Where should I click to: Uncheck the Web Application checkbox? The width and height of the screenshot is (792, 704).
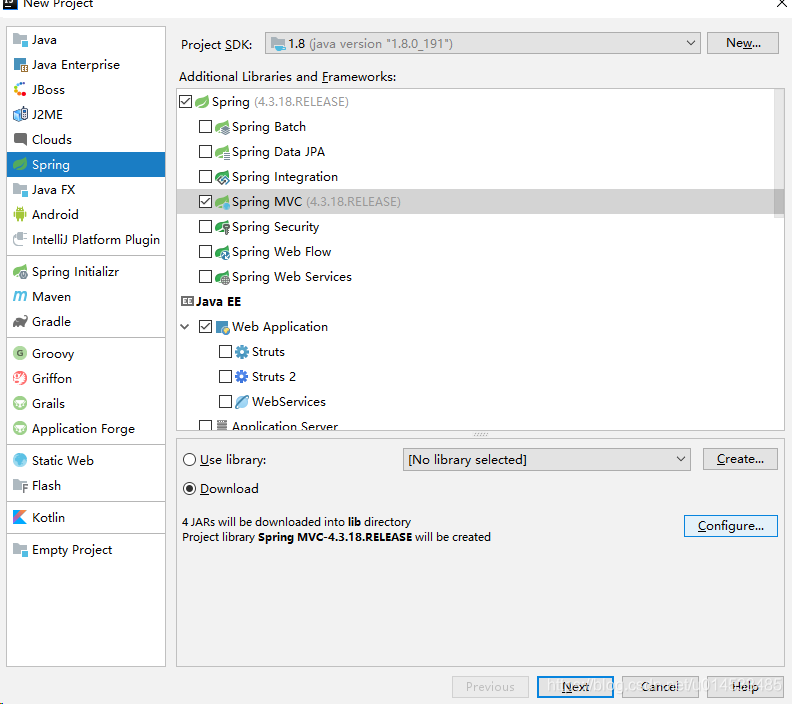pyautogui.click(x=205, y=326)
